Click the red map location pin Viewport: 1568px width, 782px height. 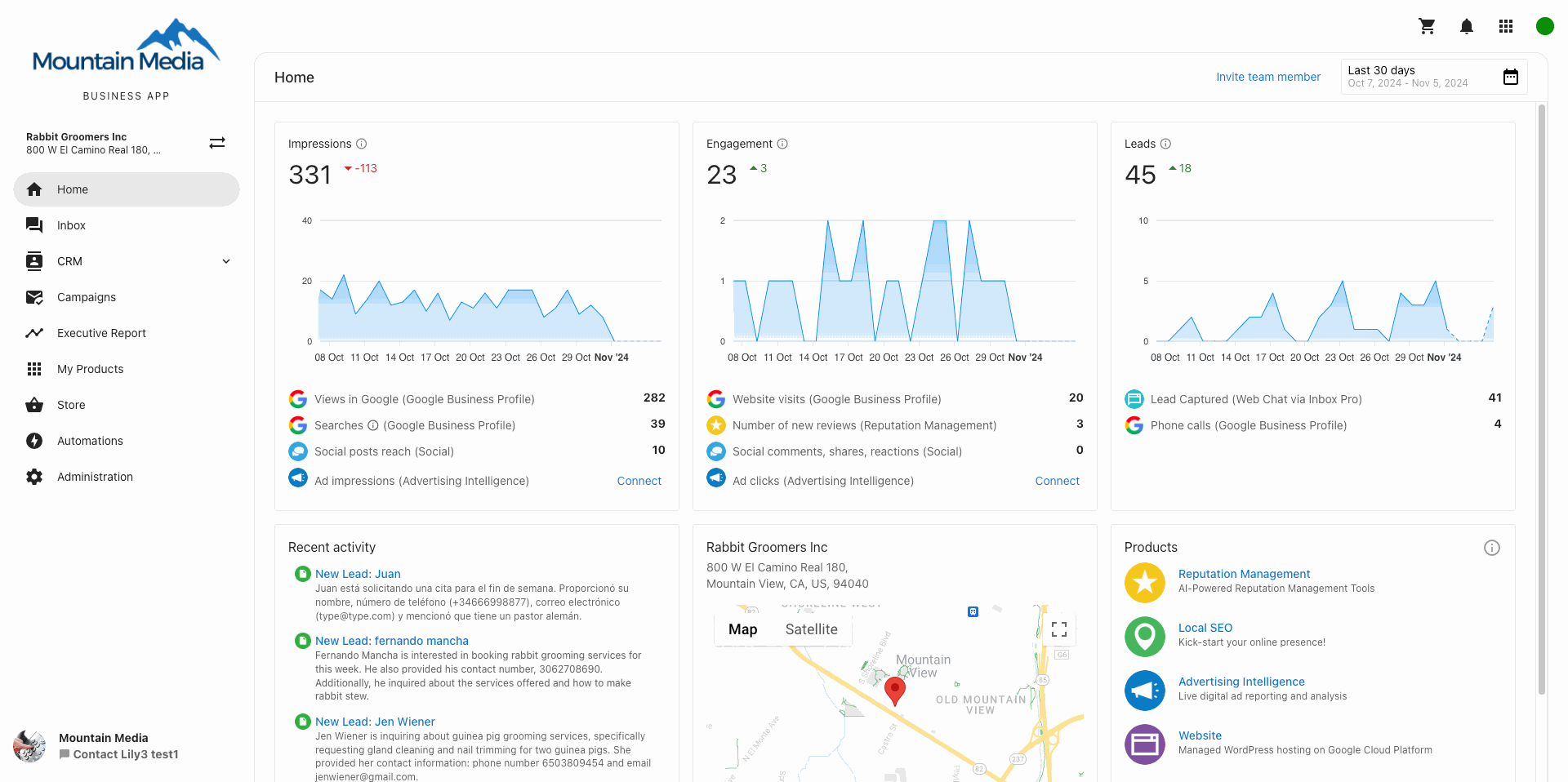(895, 691)
